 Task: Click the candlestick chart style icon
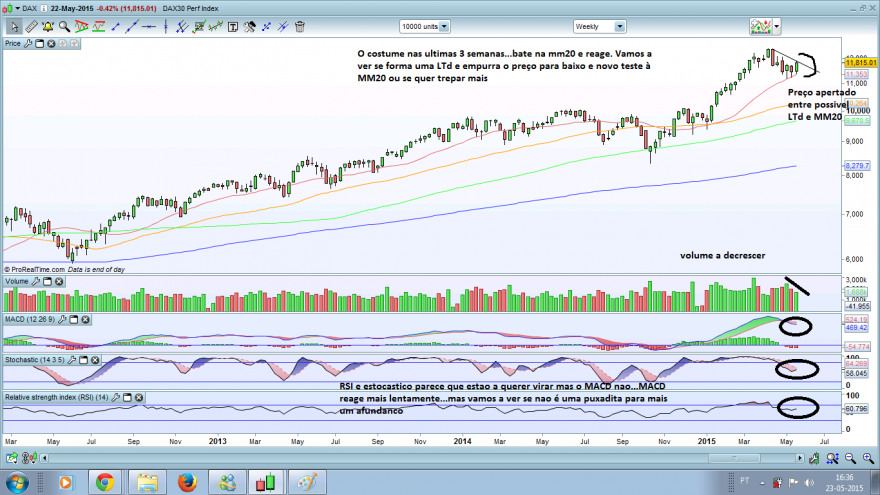[7, 8]
